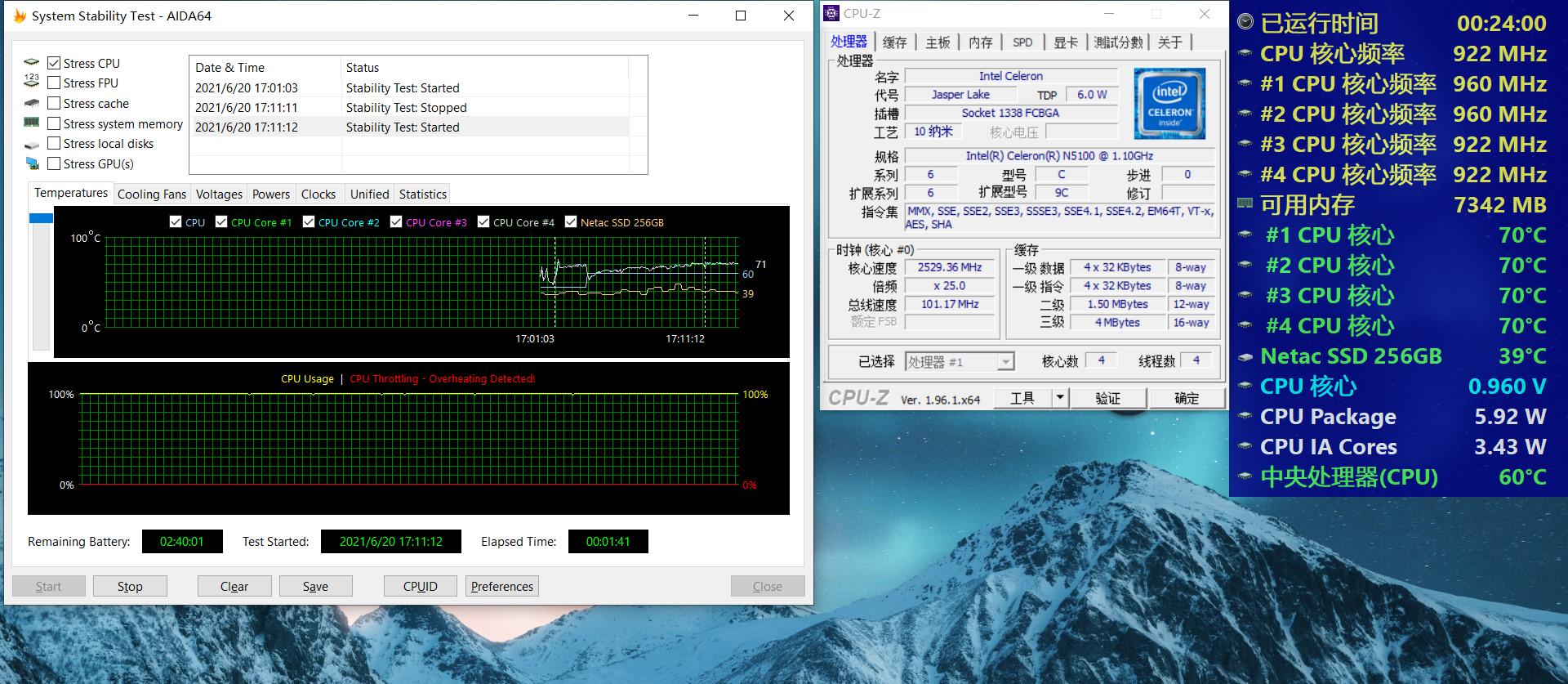Click the Stress GPU(s) monitor icon
Image resolution: width=1568 pixels, height=684 pixels.
(32, 163)
